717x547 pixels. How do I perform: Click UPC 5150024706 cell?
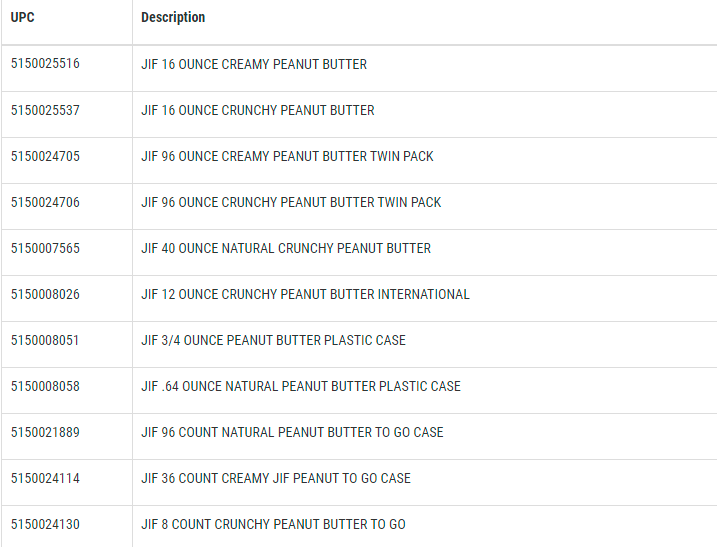pos(45,202)
